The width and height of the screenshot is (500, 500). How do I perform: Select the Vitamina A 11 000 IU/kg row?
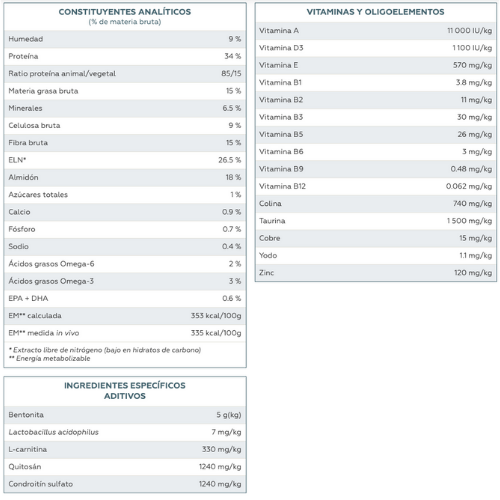(x=376, y=31)
